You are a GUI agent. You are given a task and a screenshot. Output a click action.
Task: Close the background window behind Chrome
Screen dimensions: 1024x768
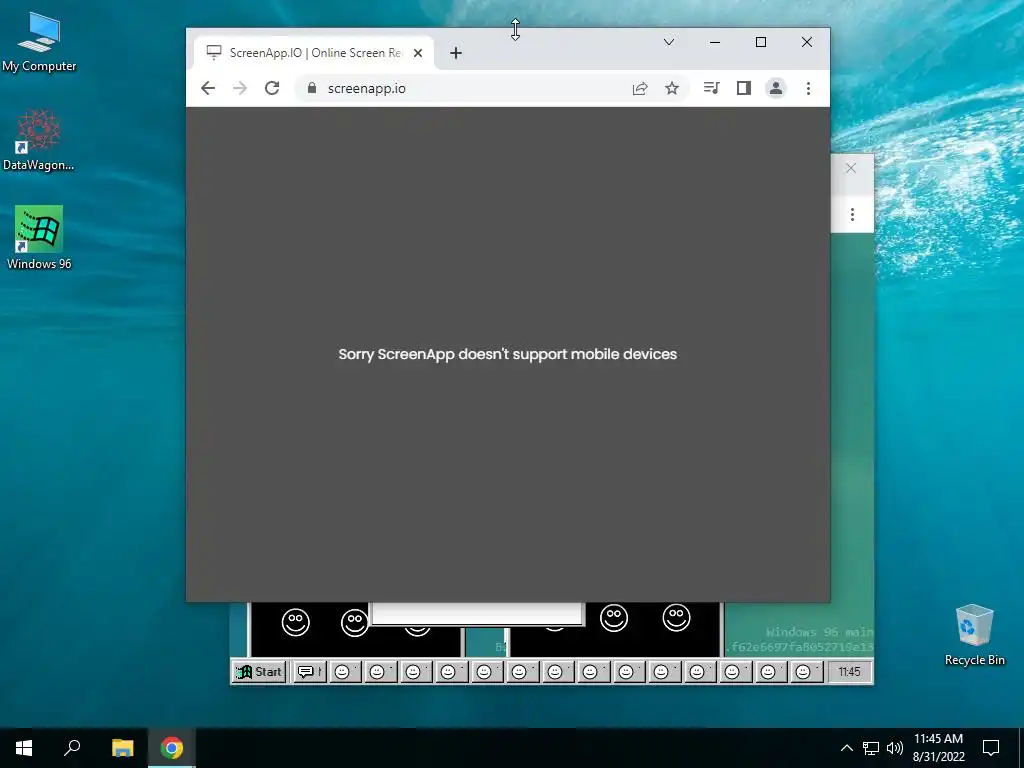[x=850, y=168]
